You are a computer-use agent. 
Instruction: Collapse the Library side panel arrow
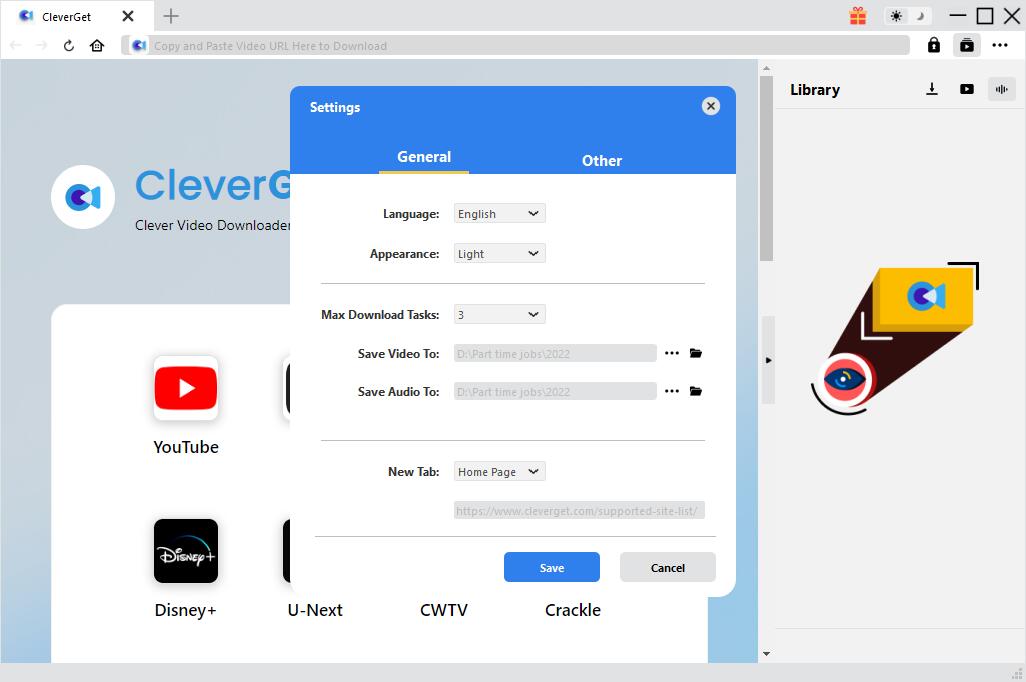coord(768,360)
